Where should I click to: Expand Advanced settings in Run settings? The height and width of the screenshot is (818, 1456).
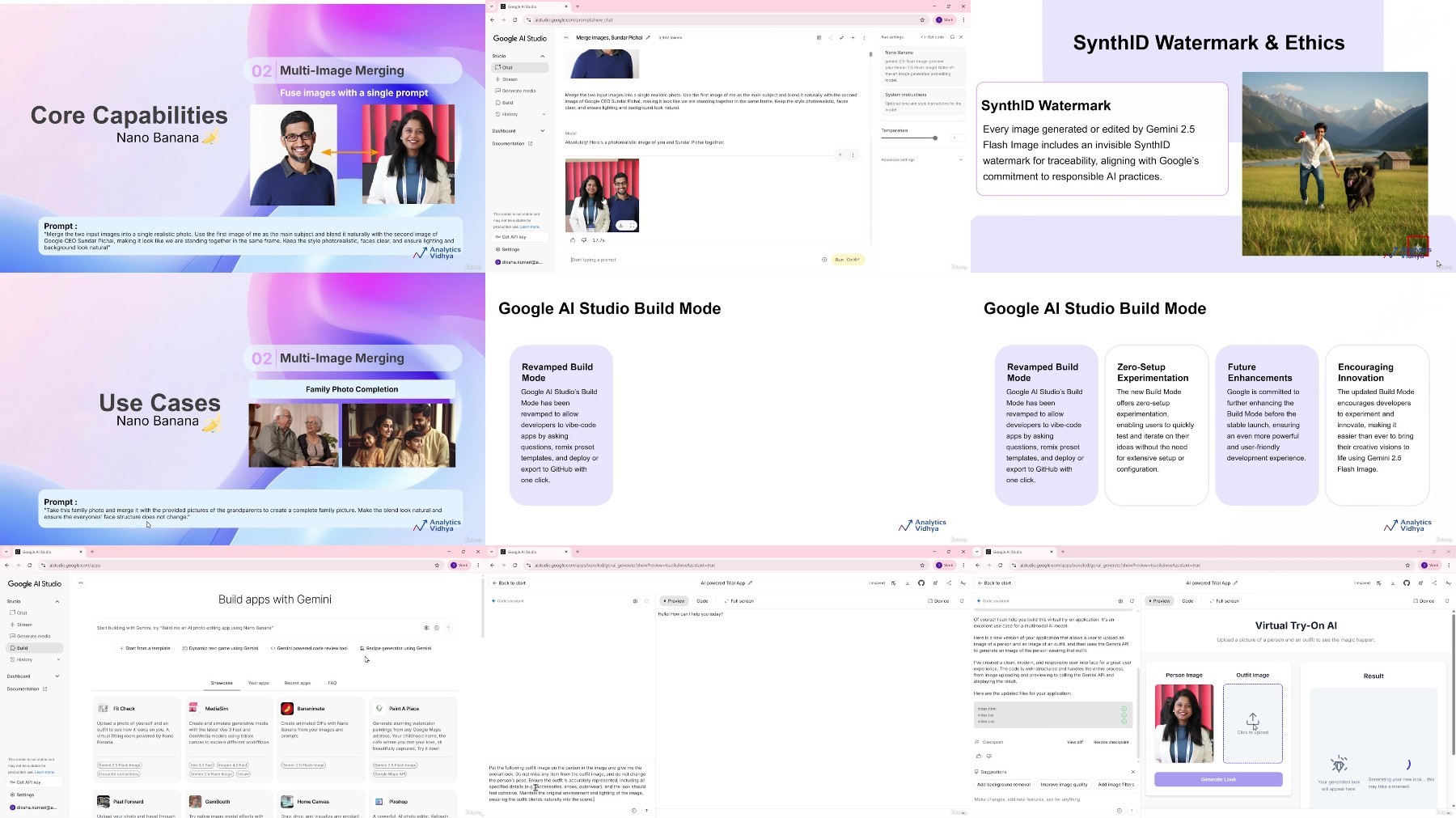[x=922, y=159]
